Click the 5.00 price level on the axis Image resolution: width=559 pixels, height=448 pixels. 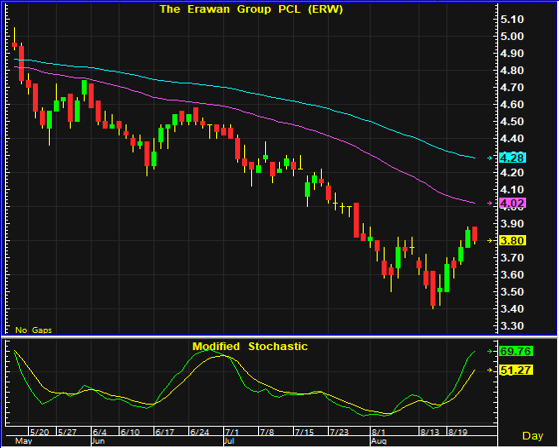coord(512,36)
